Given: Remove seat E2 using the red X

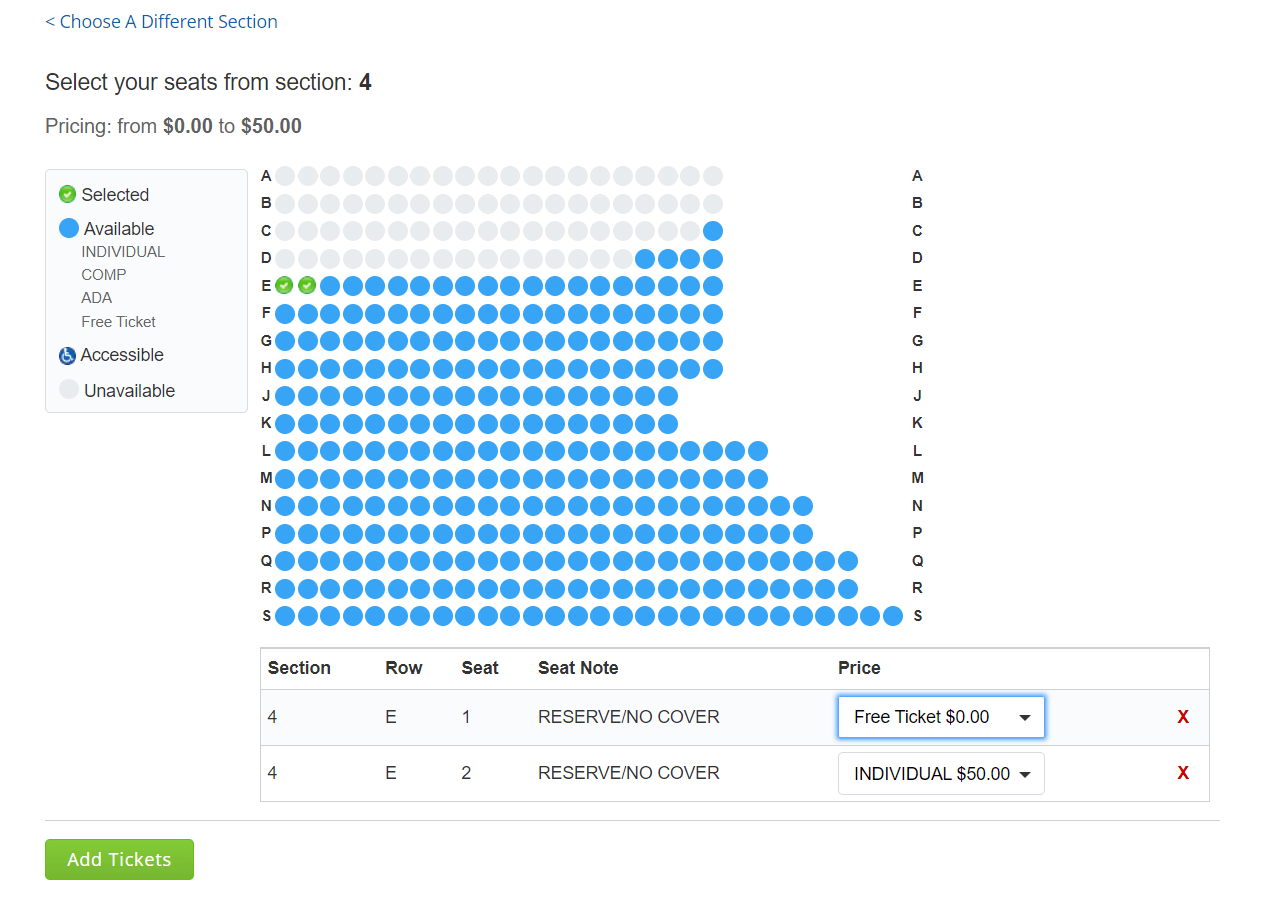Looking at the screenshot, I should (x=1183, y=773).
